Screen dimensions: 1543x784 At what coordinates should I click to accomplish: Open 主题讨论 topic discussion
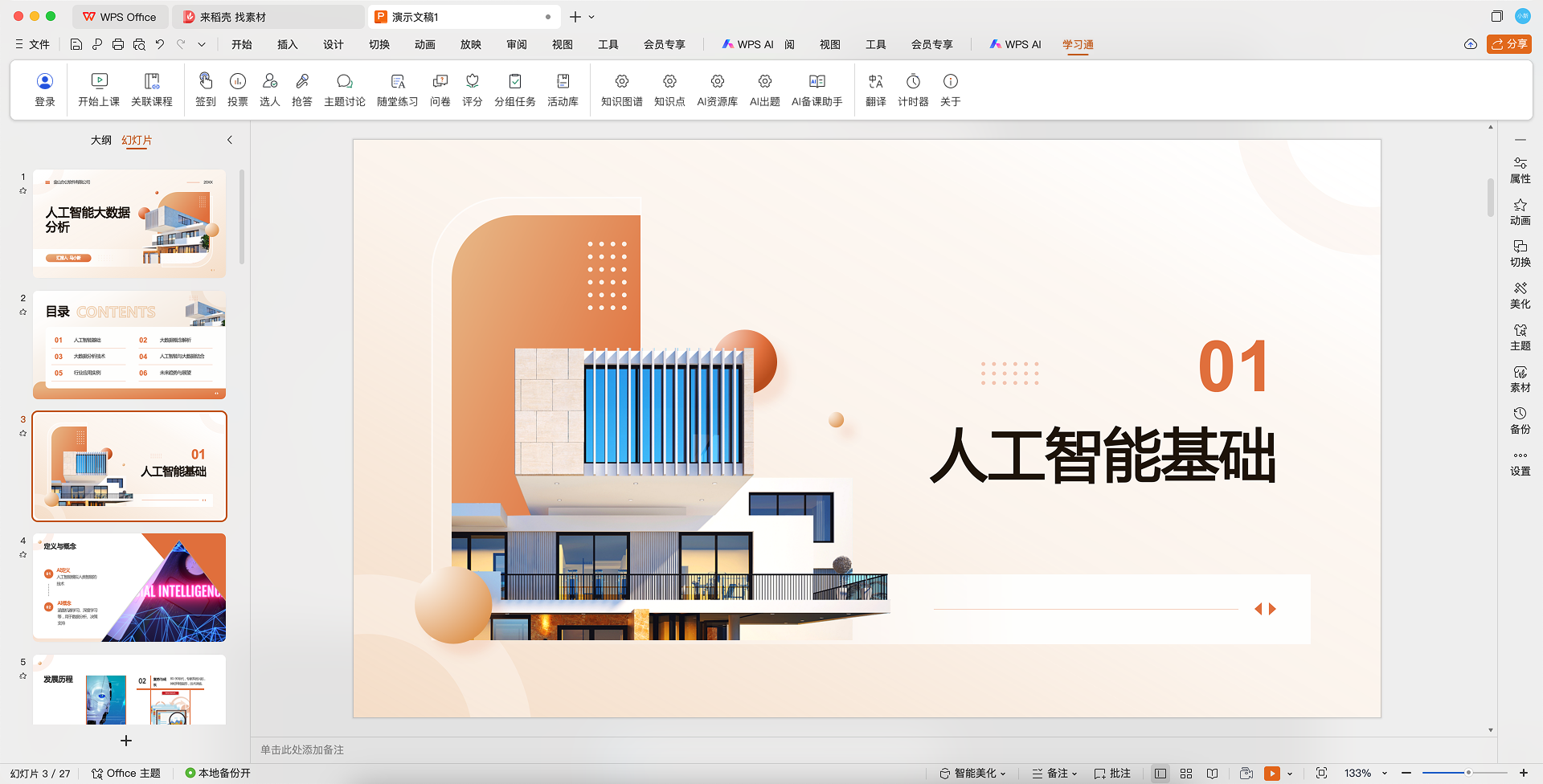point(345,89)
